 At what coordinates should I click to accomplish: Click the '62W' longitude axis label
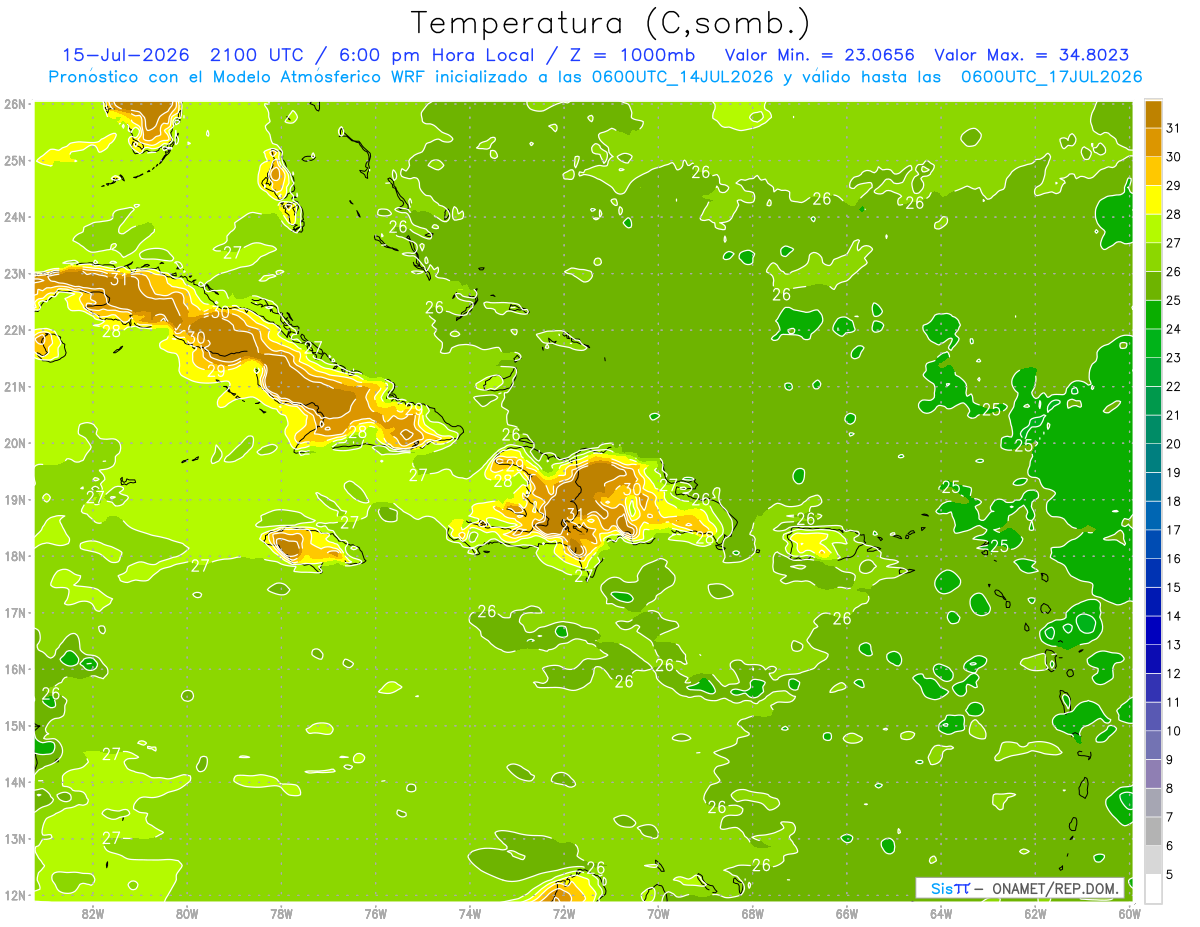1035,914
